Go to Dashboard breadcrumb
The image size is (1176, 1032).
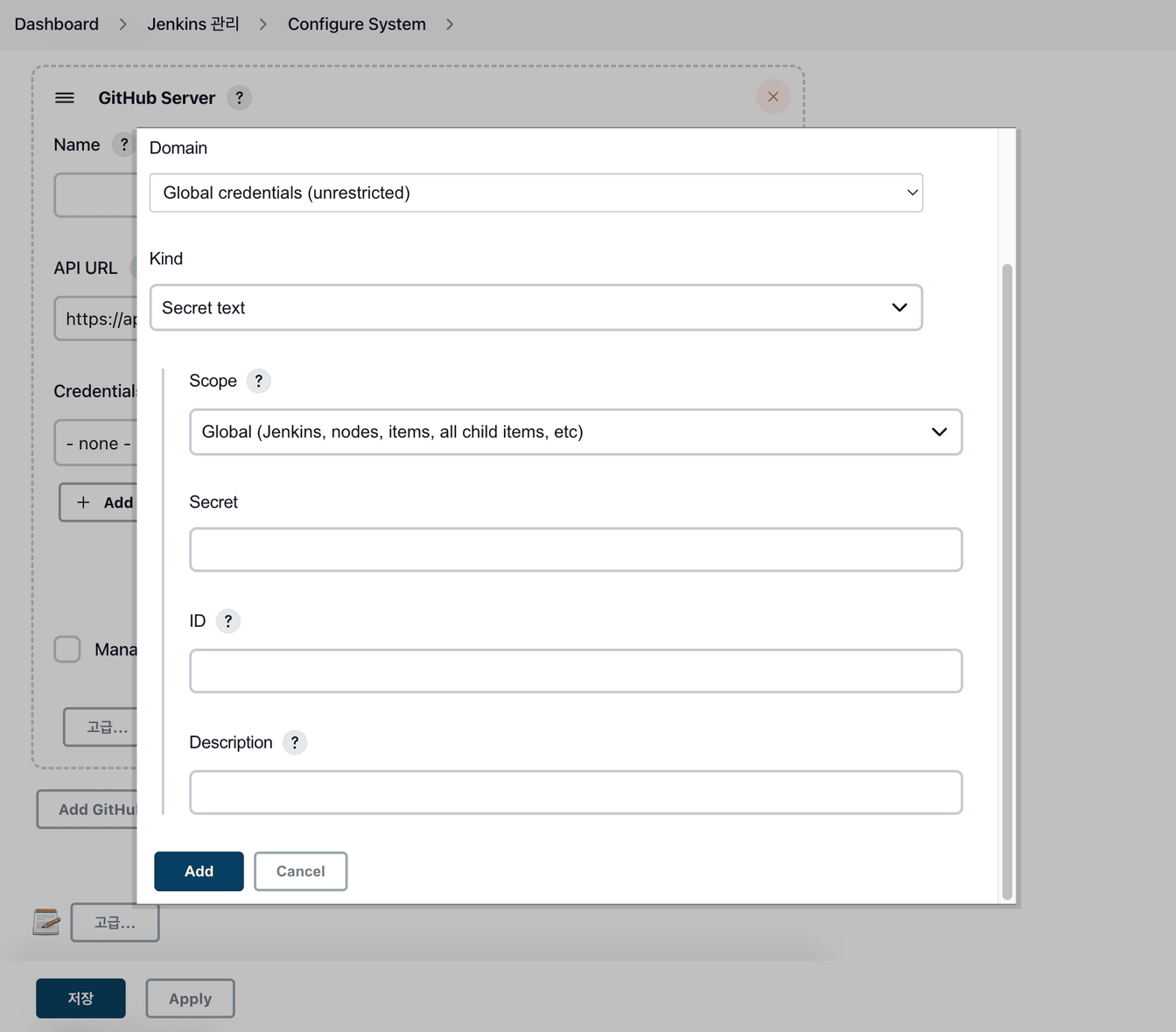[x=56, y=25]
